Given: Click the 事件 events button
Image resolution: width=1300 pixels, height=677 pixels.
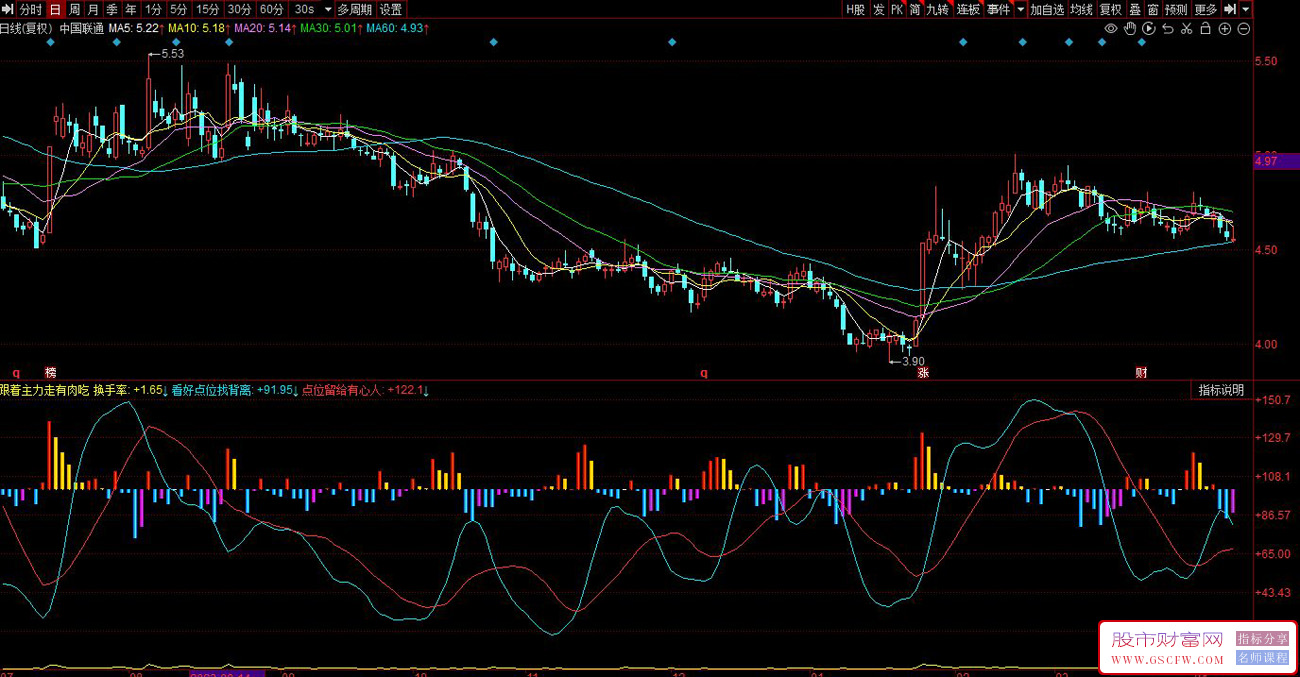Looking at the screenshot, I should click(998, 9).
